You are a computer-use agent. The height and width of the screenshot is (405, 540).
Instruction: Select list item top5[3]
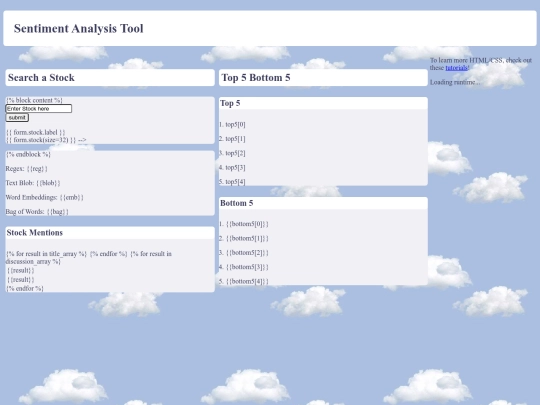(x=232, y=167)
